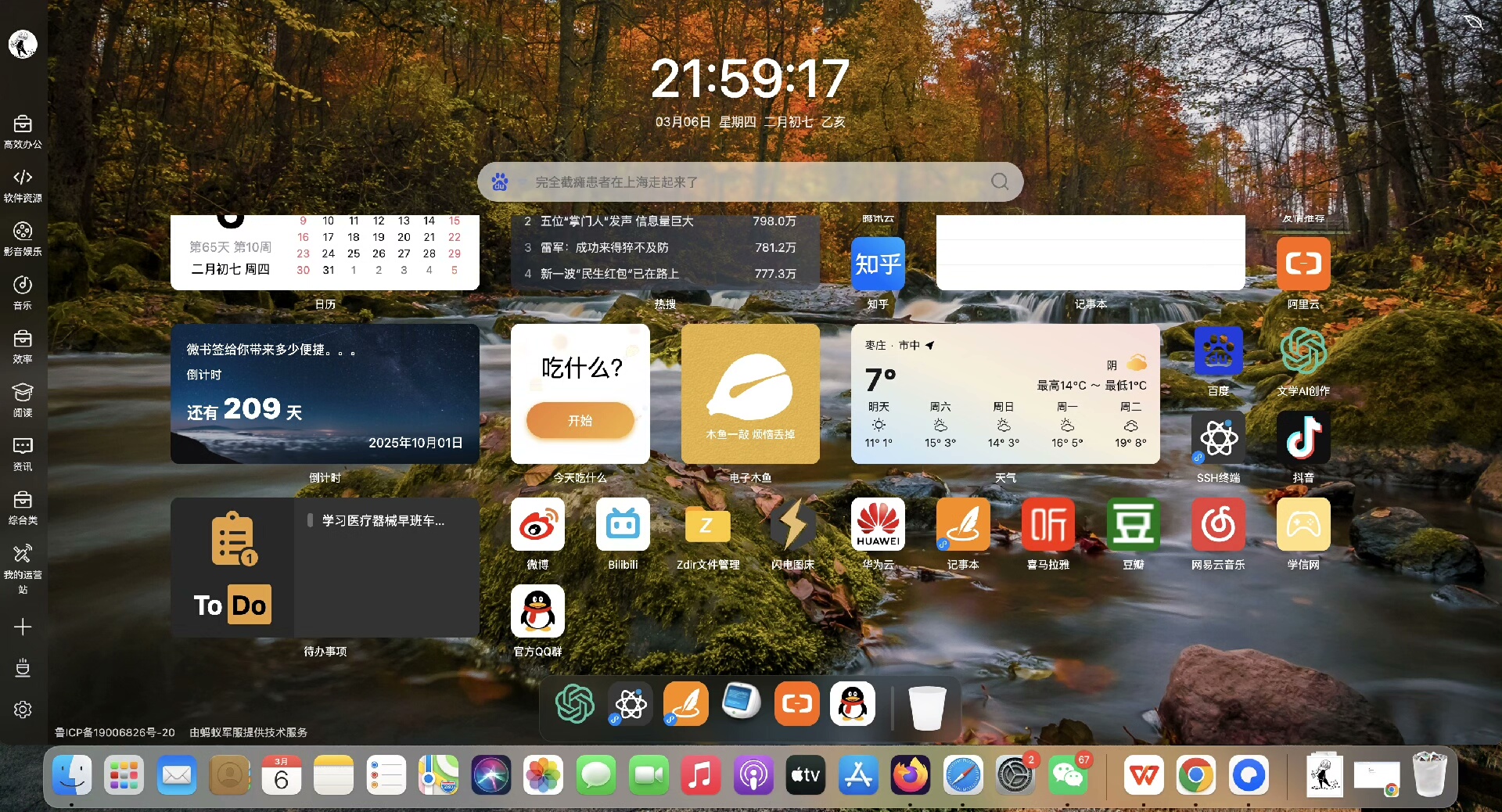Open the 豆瓣 shortcut
1502x812 pixels.
(1134, 524)
